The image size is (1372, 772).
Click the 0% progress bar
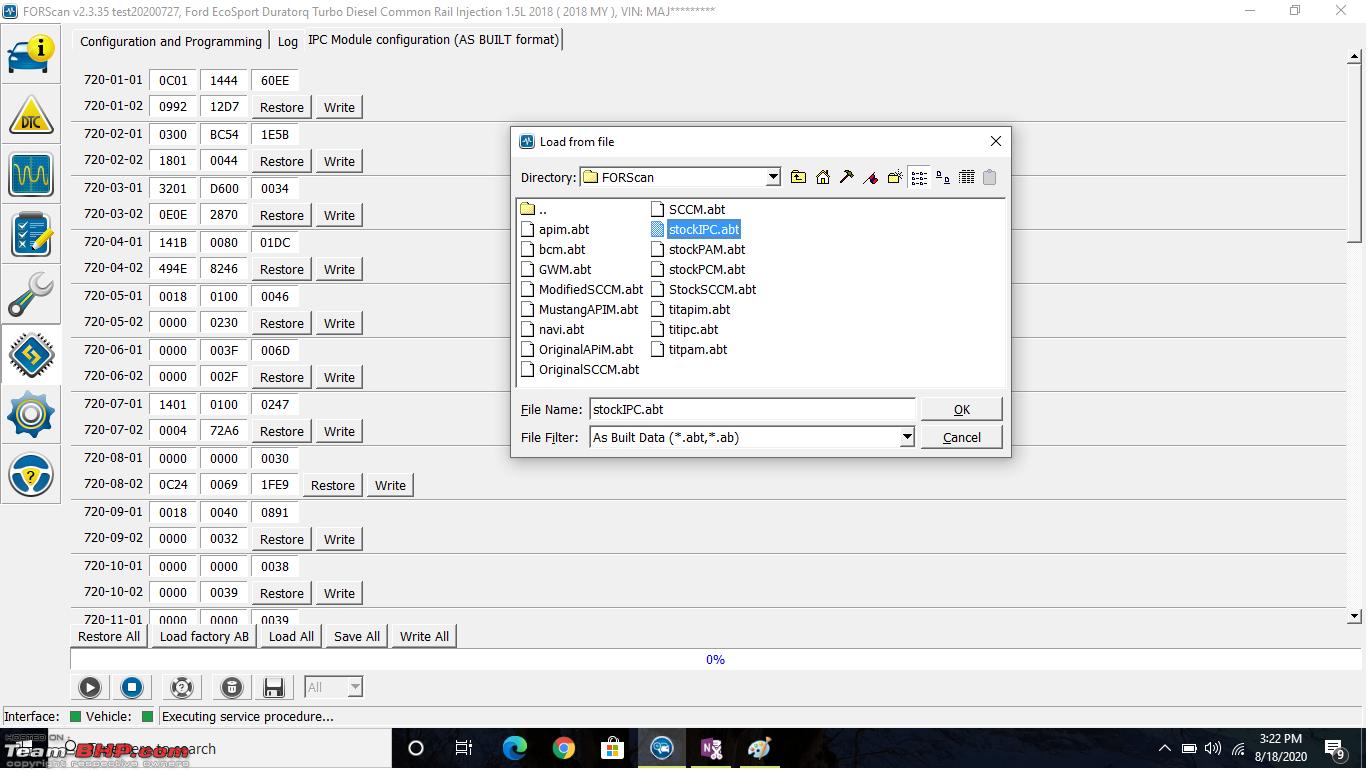coord(715,660)
